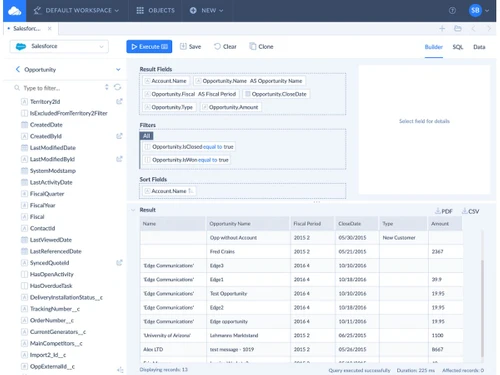Go to next tab with right arrow
This screenshot has width=500, height=375.
489,29
